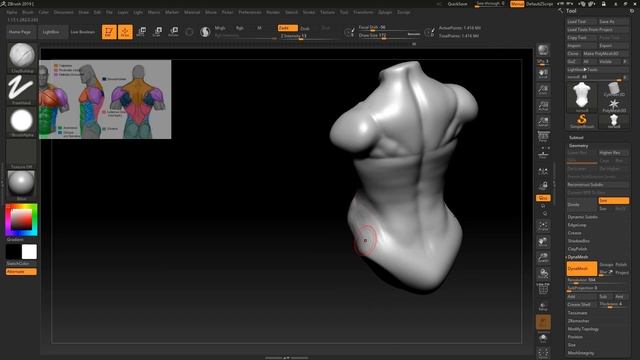The width and height of the screenshot is (640, 360).
Task: Click the Live Boolean button
Action: 82,32
